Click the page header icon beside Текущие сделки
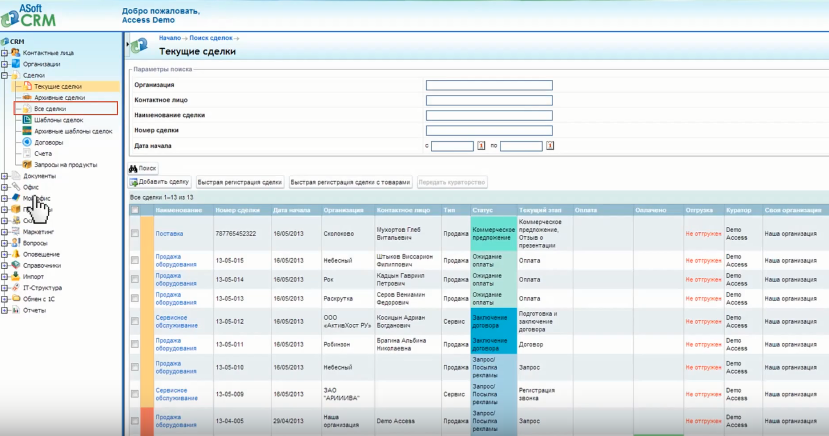Image resolution: width=829 pixels, height=436 pixels. (x=139, y=45)
